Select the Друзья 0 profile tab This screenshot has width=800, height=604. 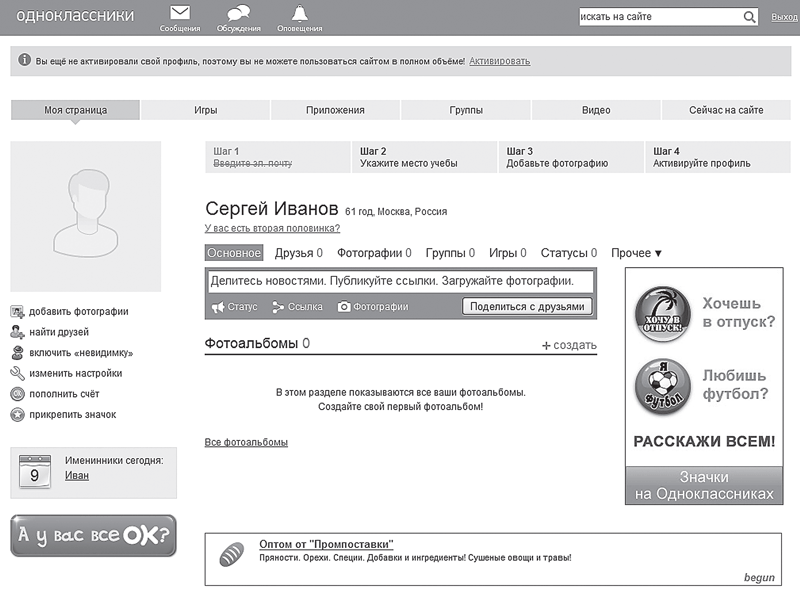pos(298,253)
